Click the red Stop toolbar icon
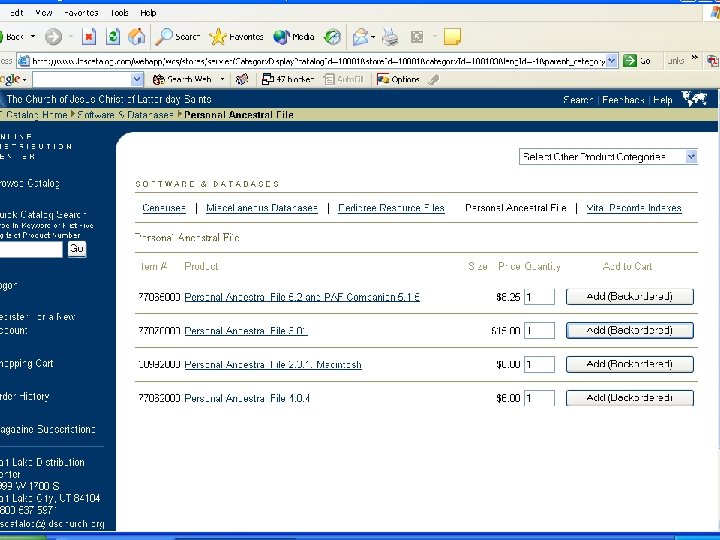Screen dimensions: 720x540 click(x=89, y=37)
